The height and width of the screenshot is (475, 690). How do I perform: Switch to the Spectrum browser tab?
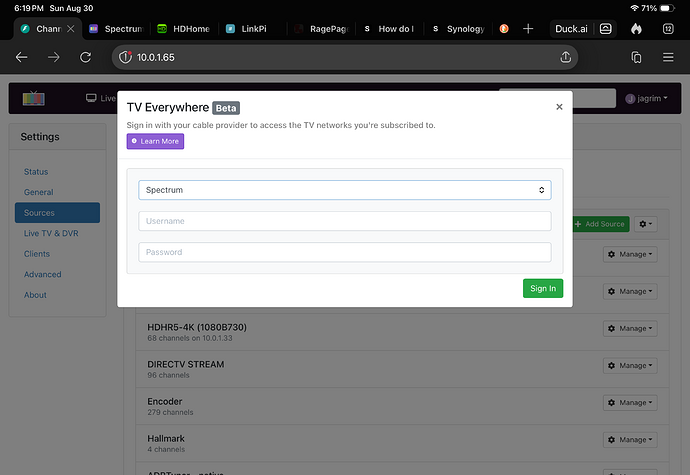117,29
